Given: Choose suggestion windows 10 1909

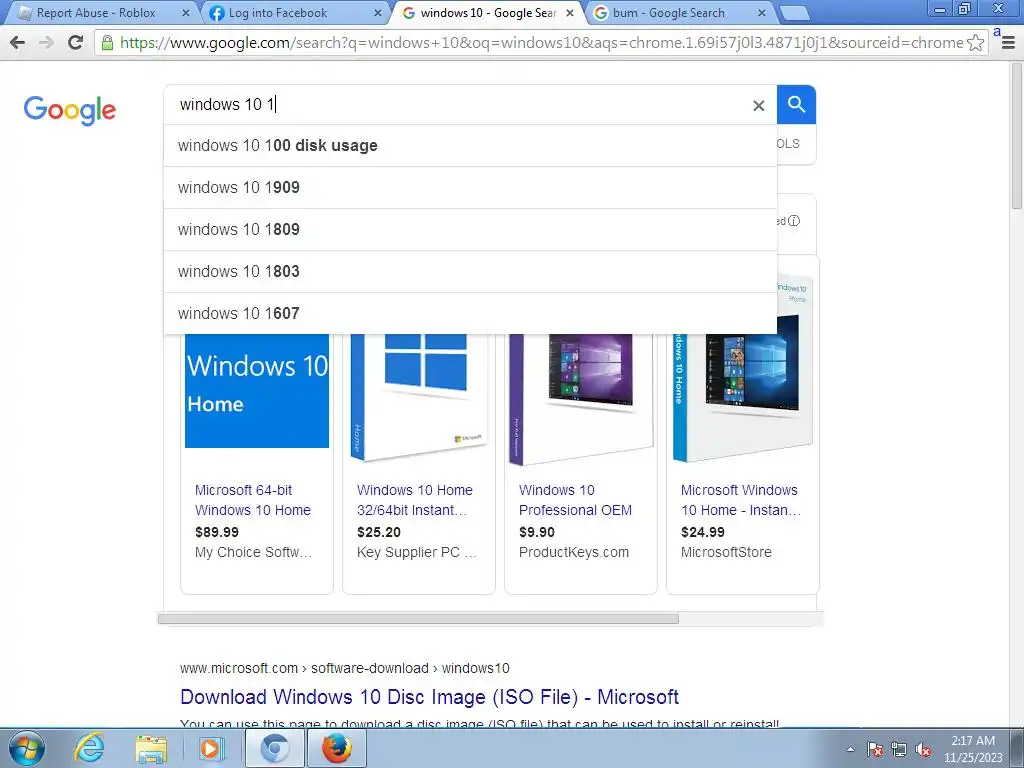Looking at the screenshot, I should tap(470, 187).
